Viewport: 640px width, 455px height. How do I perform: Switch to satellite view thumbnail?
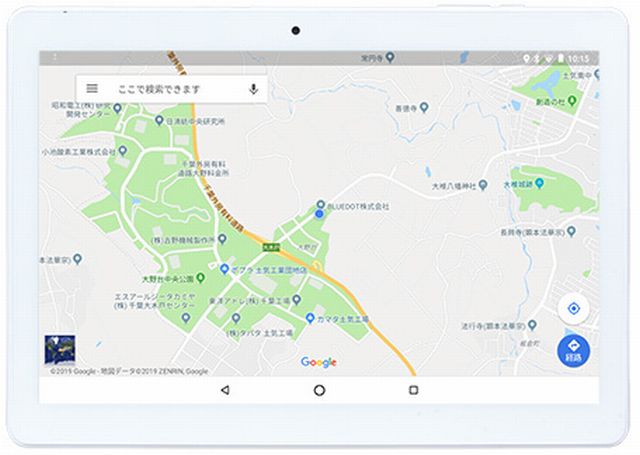coord(60,349)
